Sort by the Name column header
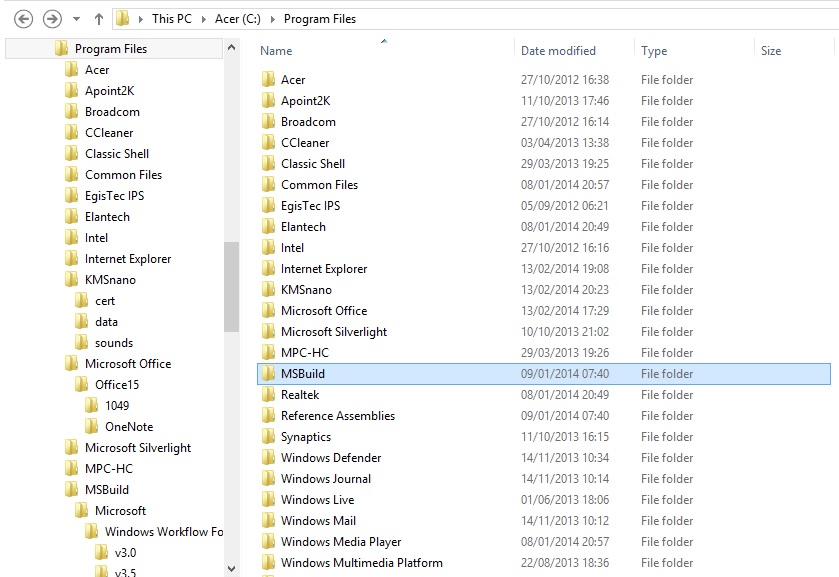Viewport: 839px width, 577px height. (276, 51)
